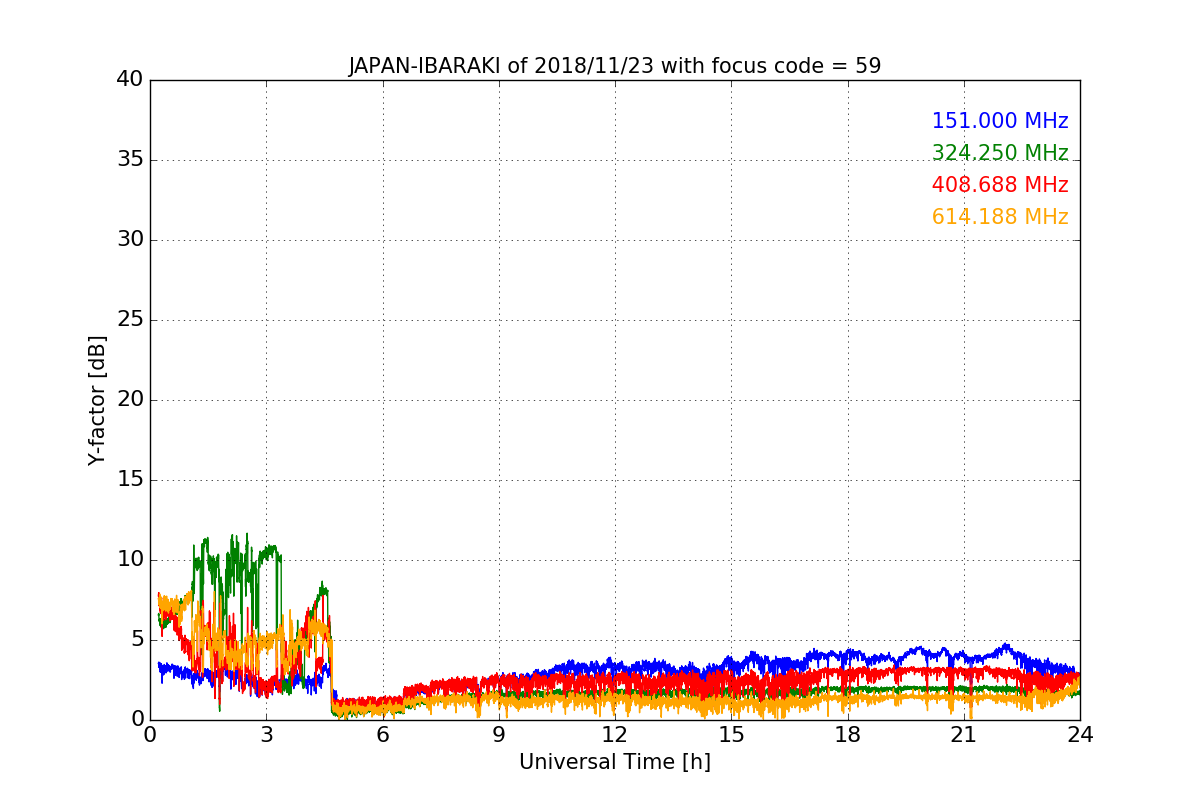Select the 408.688 MHz legend label

coord(1000,185)
